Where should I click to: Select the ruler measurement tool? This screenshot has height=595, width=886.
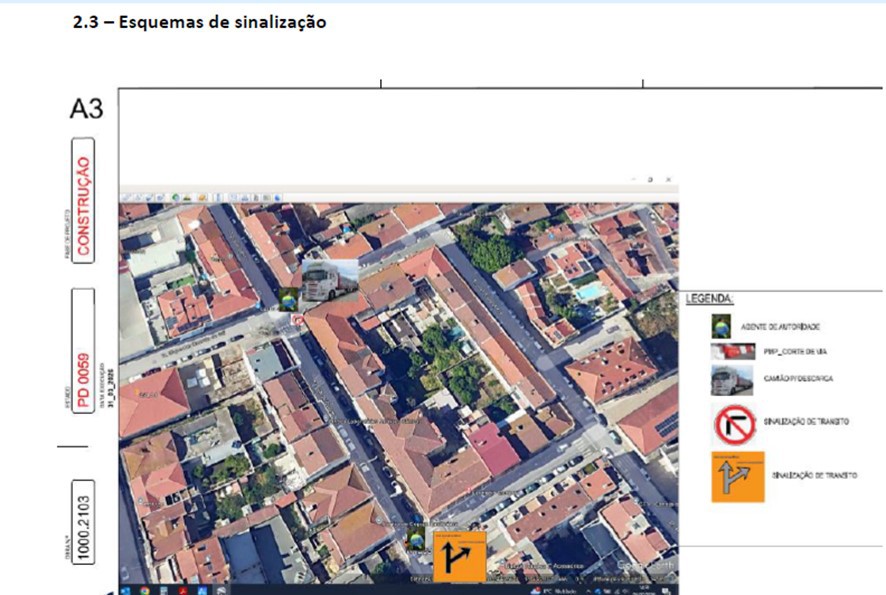click(218, 198)
